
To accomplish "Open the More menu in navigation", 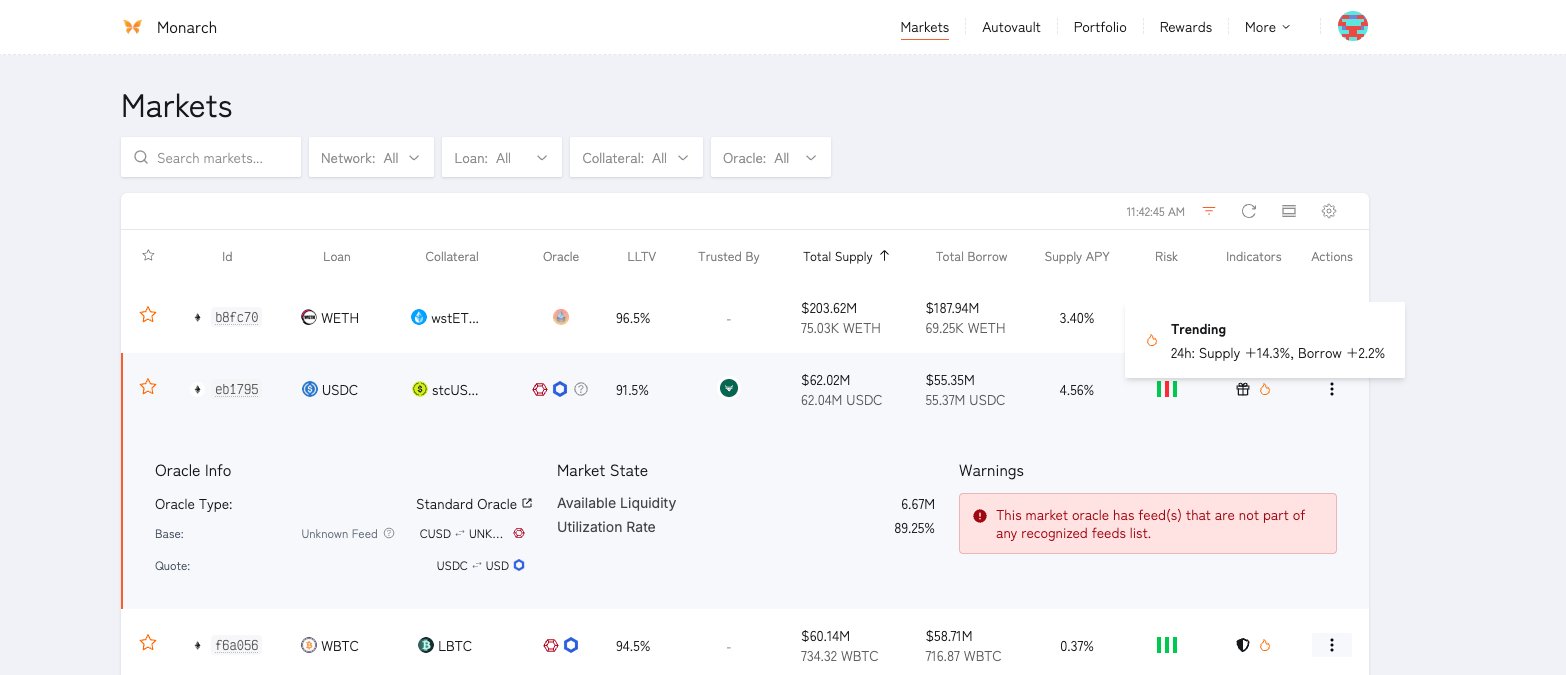I will click(x=1267, y=27).
